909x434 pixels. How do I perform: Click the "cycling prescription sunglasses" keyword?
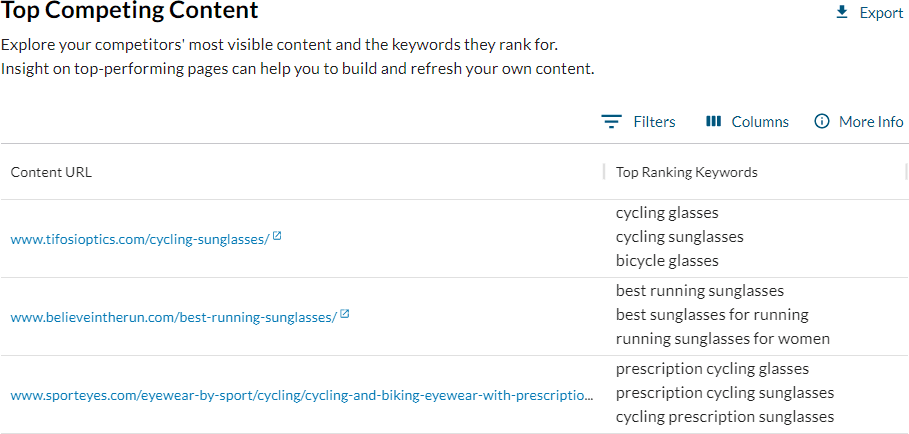point(724,417)
